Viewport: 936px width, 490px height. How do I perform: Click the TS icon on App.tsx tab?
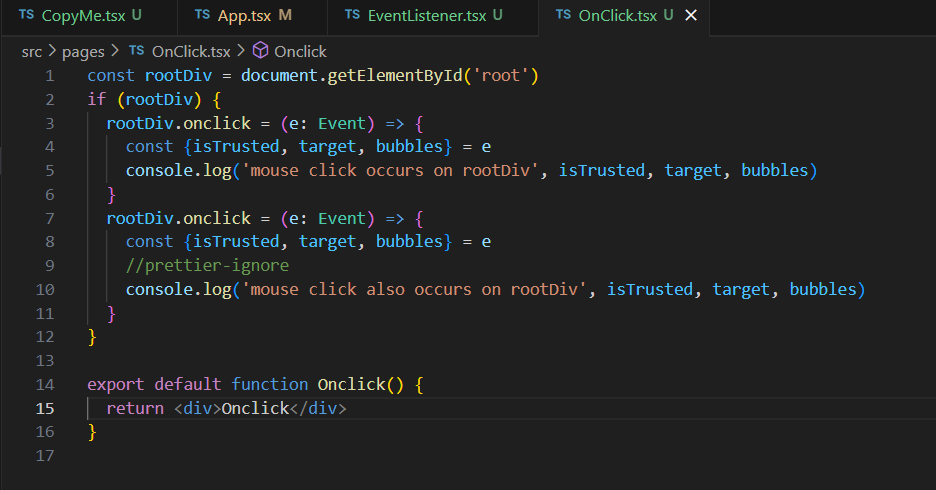click(x=202, y=15)
